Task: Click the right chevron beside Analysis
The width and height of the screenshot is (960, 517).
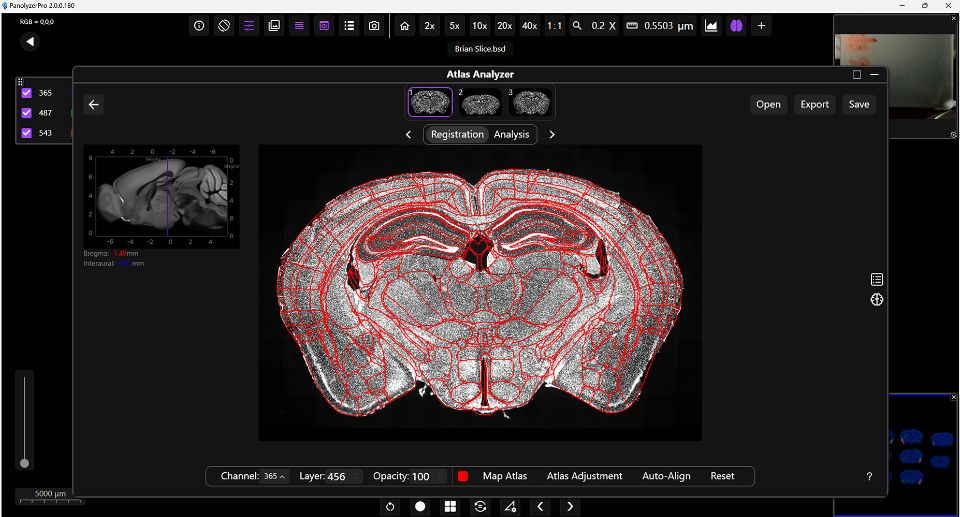Action: point(552,134)
